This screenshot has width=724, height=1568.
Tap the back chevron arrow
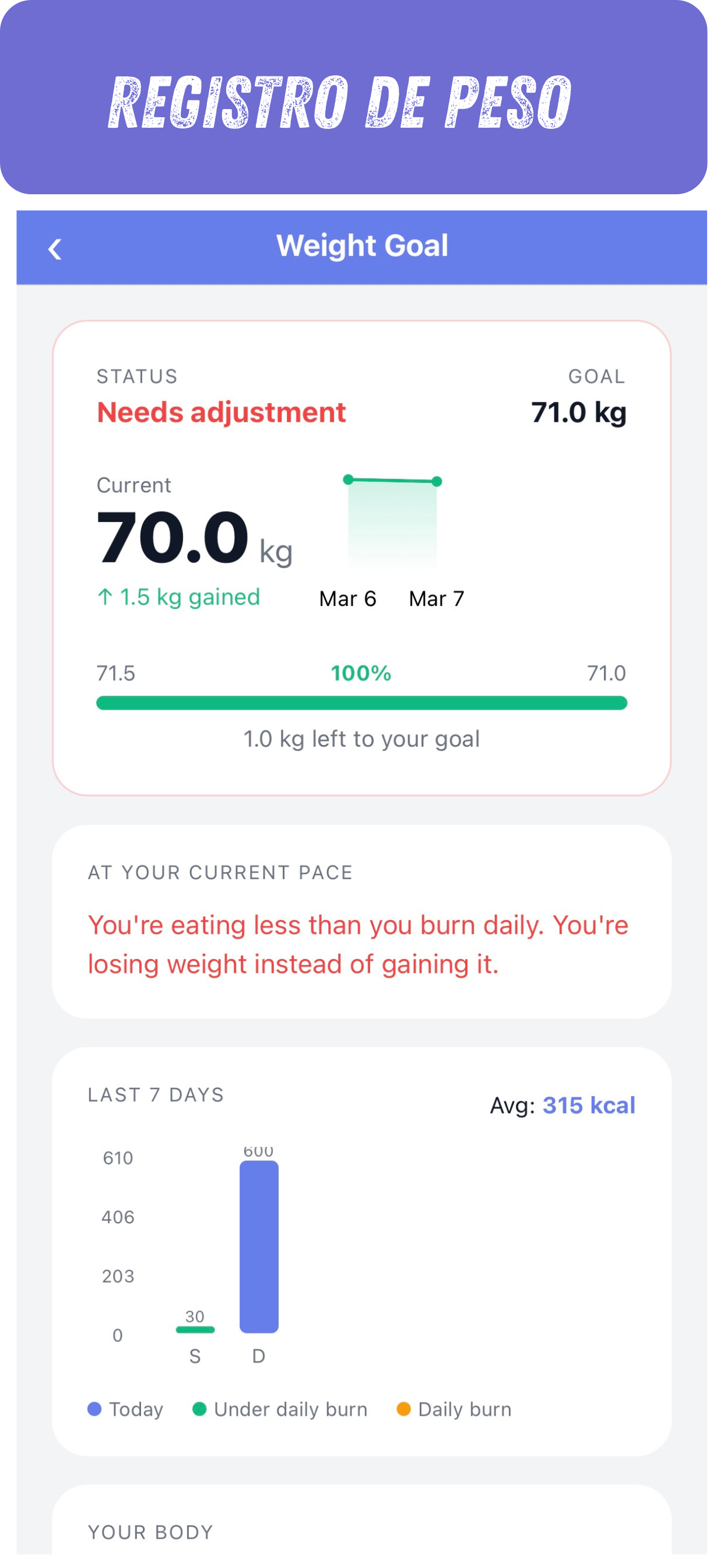tap(55, 249)
